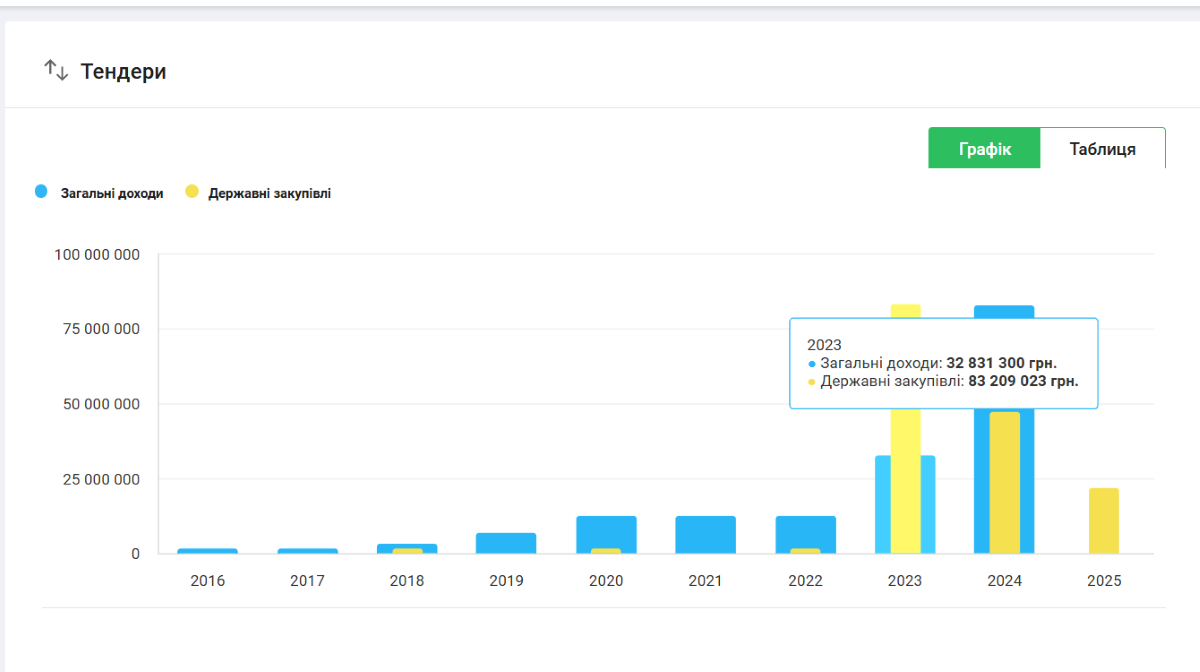Click the 2020 x-axis year label
This screenshot has width=1200, height=672.
coord(606,581)
